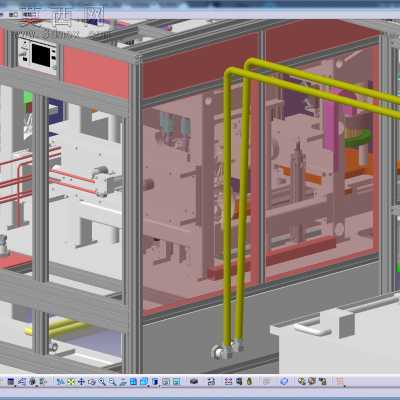Screen dimensions: 400x400
Task: Click the Shading view mode icon
Action: coord(155,381)
